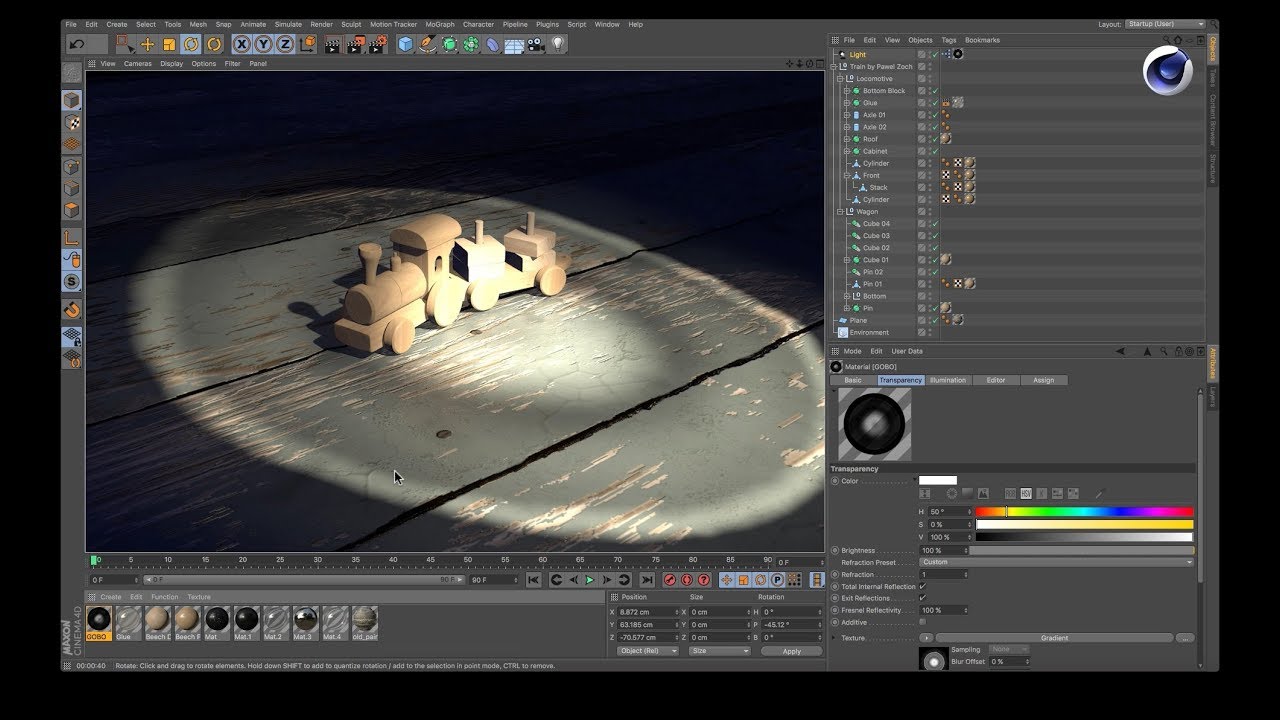Select the Environment object
1280x720 pixels.
coord(869,332)
